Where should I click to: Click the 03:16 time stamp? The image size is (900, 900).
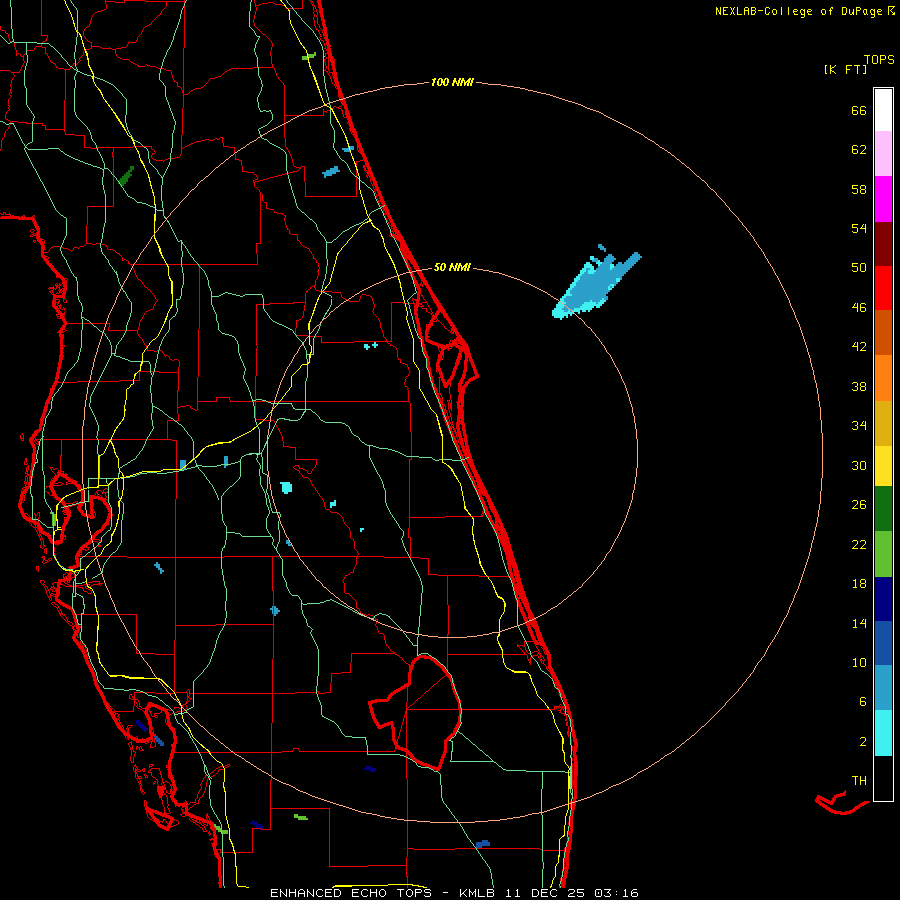(x=616, y=893)
